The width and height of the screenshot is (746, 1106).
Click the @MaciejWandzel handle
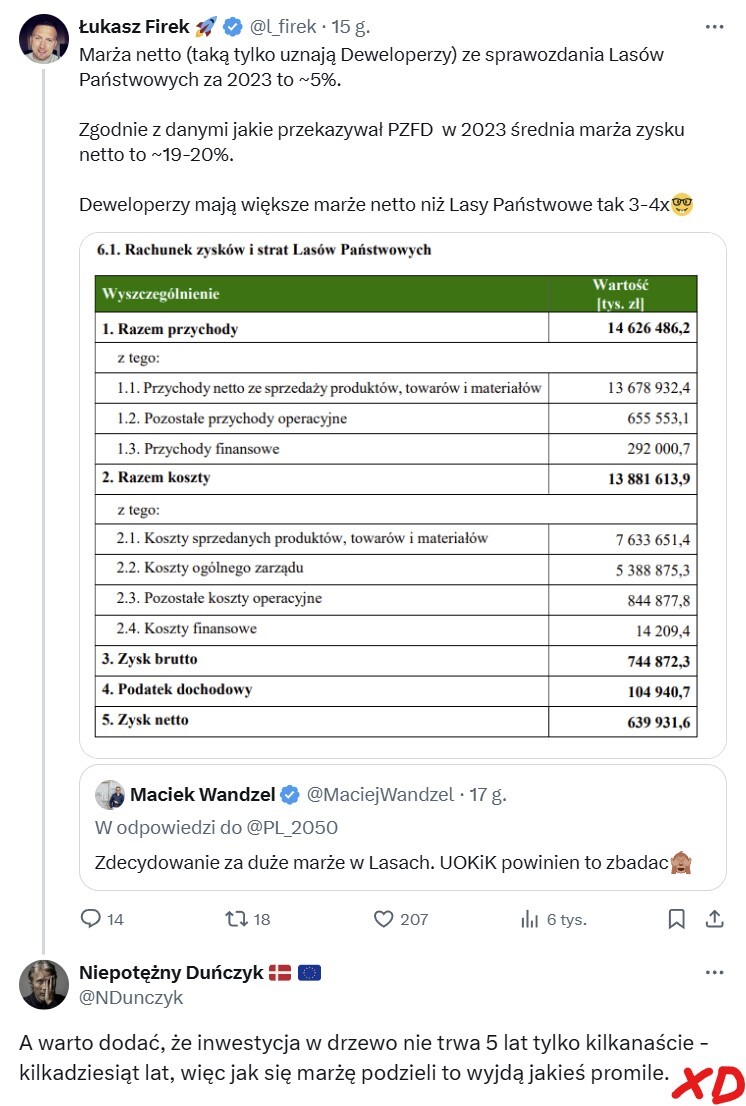(x=378, y=796)
